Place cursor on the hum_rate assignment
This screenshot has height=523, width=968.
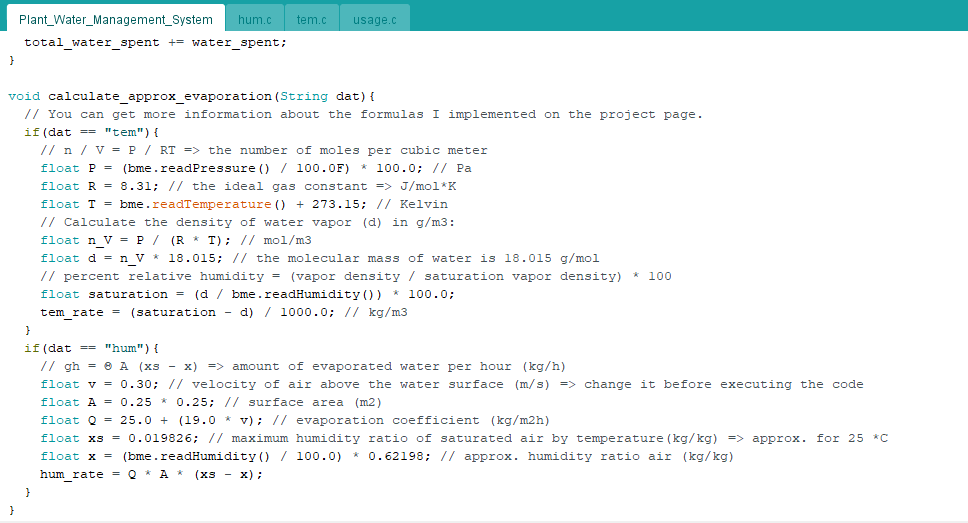tap(150, 474)
